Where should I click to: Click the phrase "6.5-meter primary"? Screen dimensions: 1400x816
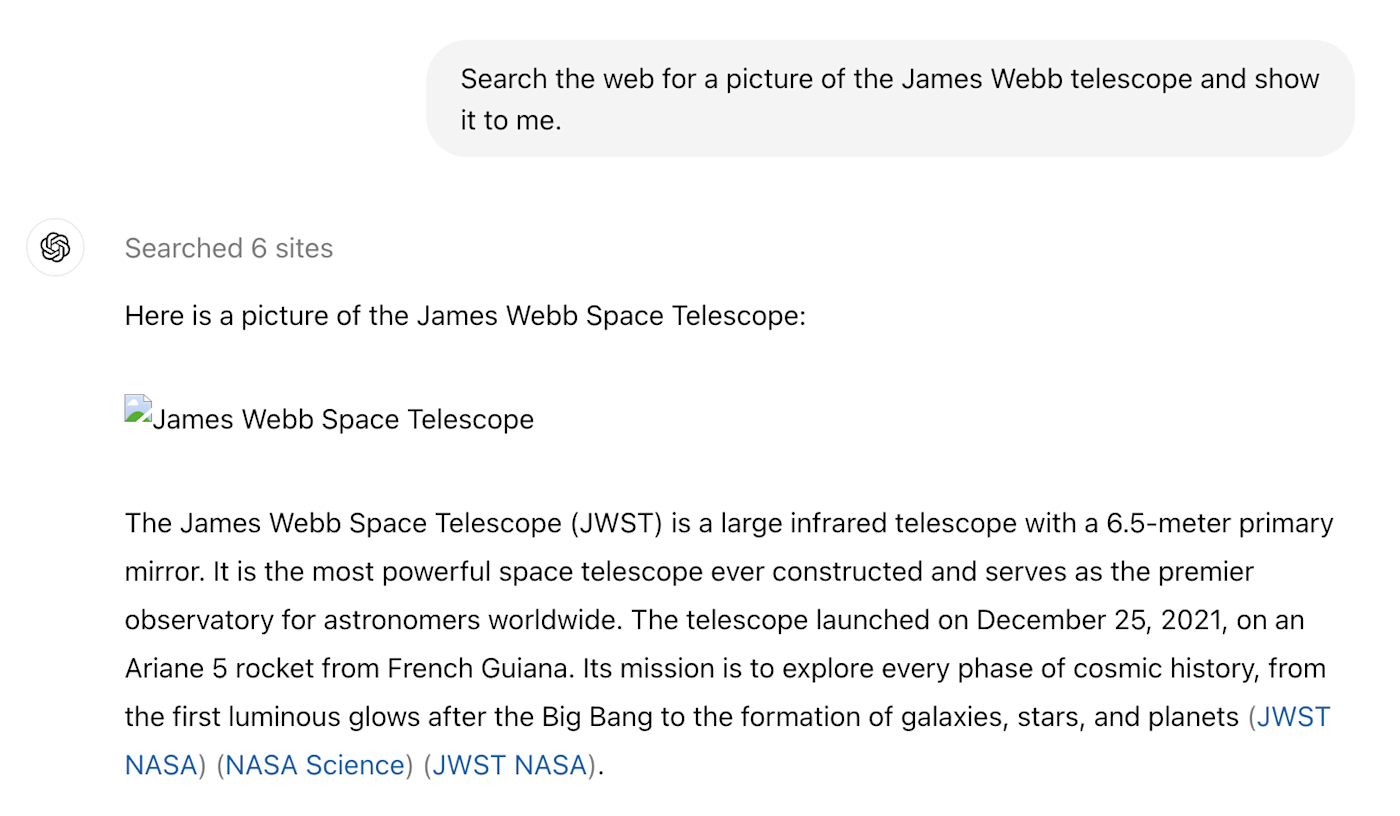[x=1220, y=523]
